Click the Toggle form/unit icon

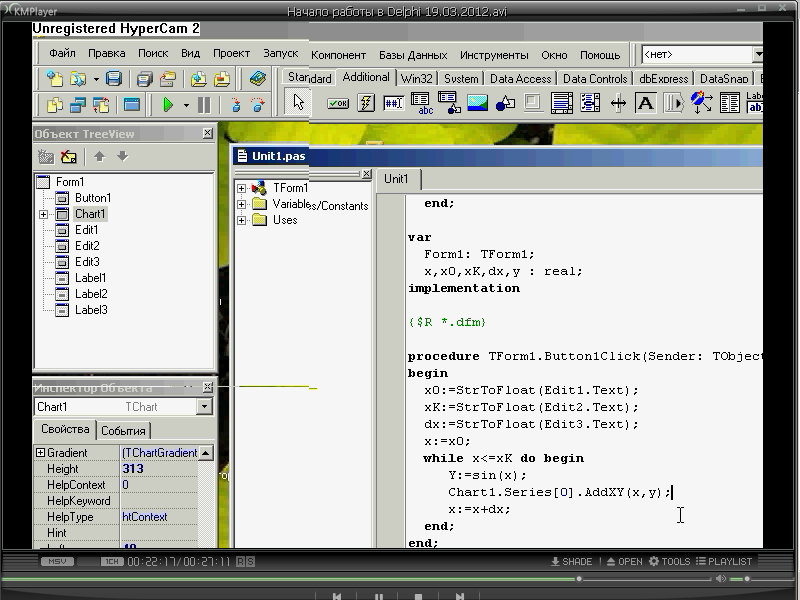point(102,105)
